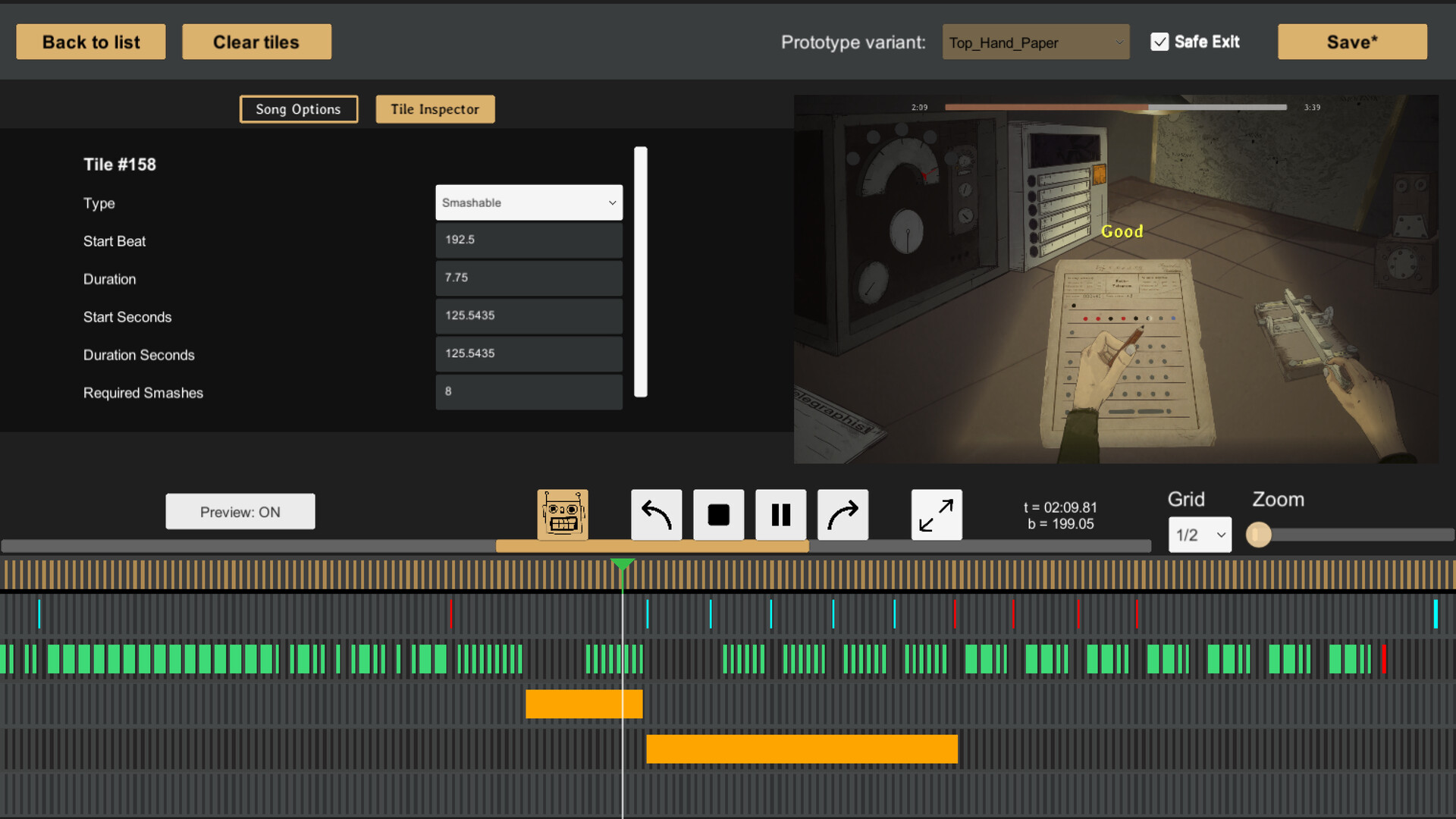Viewport: 1456px width, 819px height.
Task: Click the green playhead marker on timeline
Action: [623, 565]
